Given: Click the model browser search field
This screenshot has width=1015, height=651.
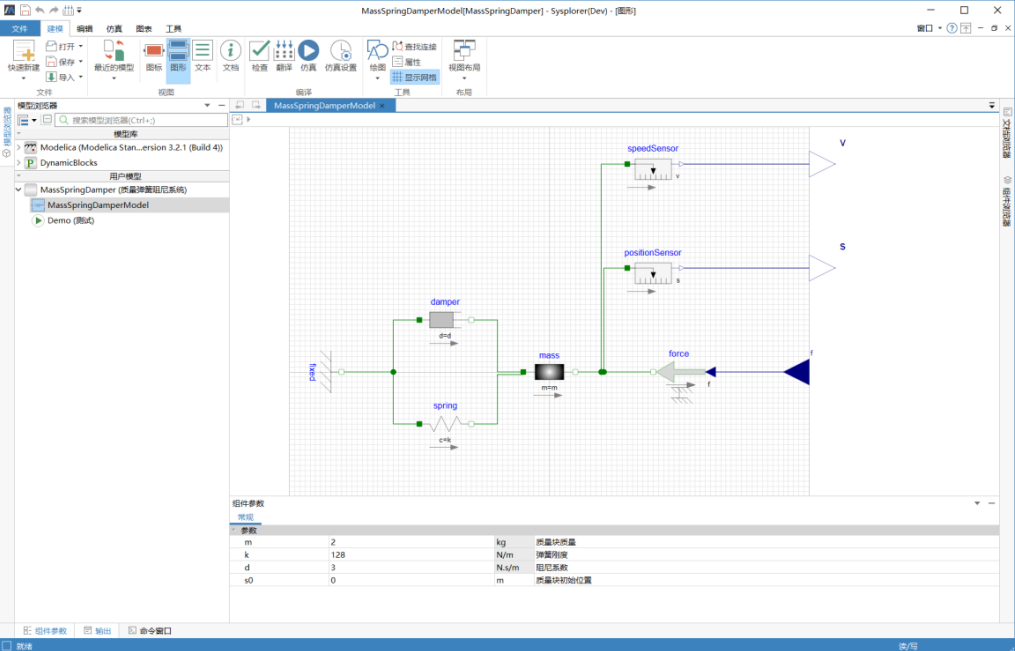Looking at the screenshot, I should [142, 120].
